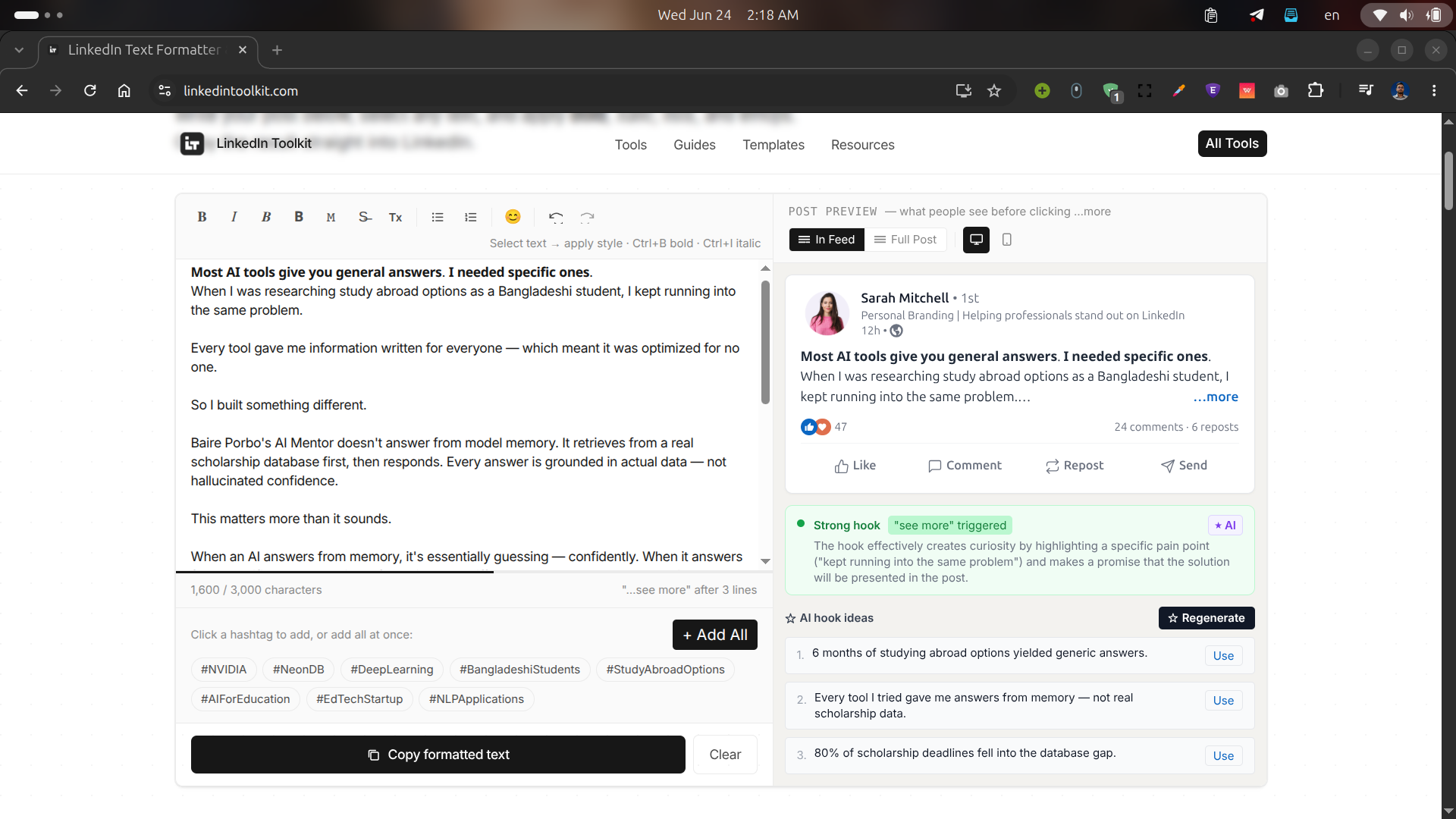
Task: Open the en keyboard language indicator
Action: pos(1332,15)
